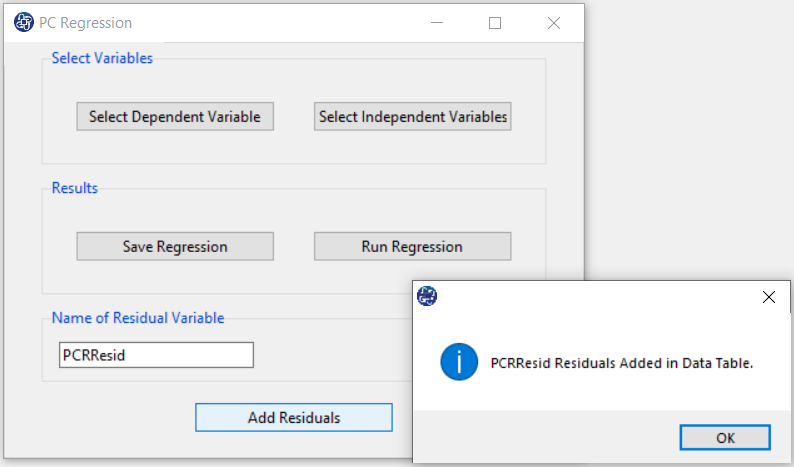Open Select Independent Variables
794x467 pixels.
(x=413, y=116)
